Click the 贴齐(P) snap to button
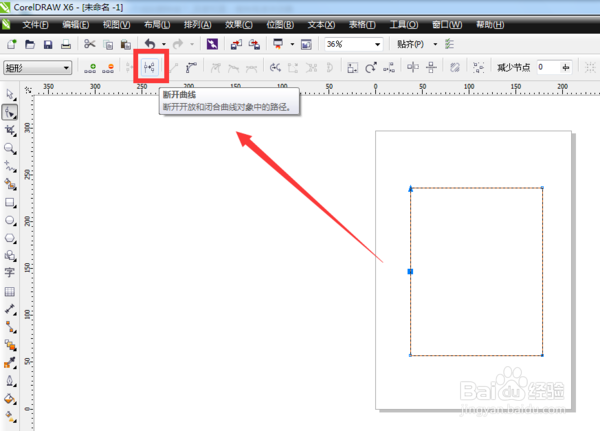The width and height of the screenshot is (600, 431). click(x=410, y=44)
